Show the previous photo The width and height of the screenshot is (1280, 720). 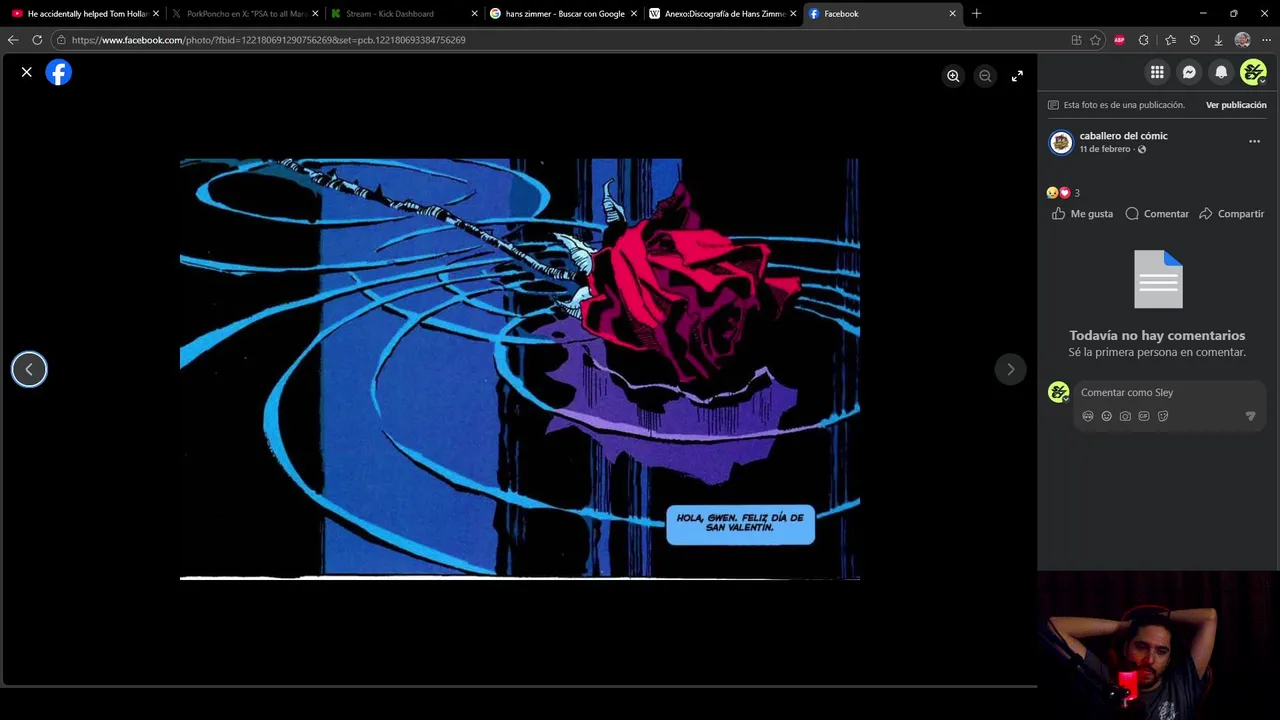coord(29,369)
